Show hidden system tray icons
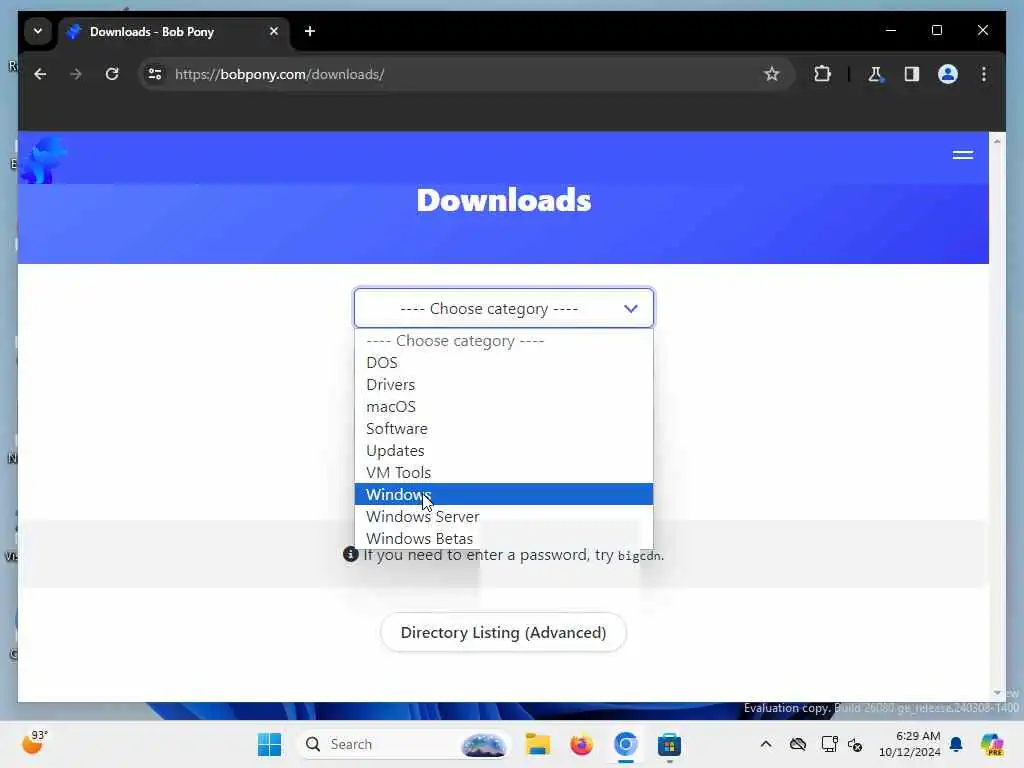This screenshot has height=768, width=1024. pyautogui.click(x=766, y=744)
